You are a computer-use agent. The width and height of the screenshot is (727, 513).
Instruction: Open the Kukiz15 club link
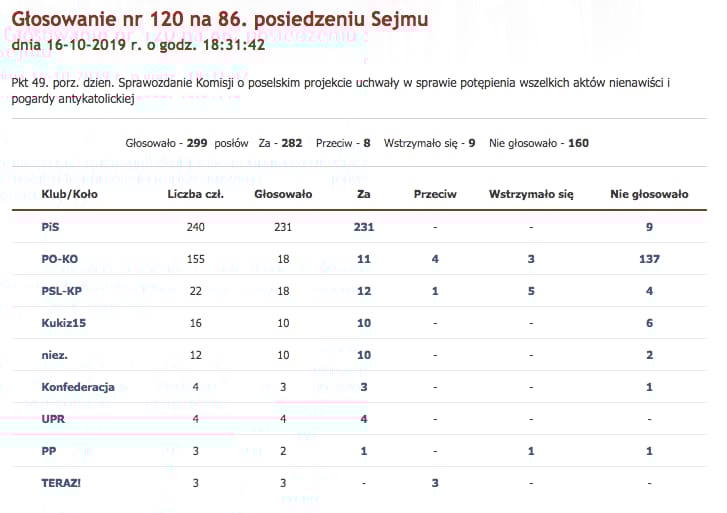64,323
